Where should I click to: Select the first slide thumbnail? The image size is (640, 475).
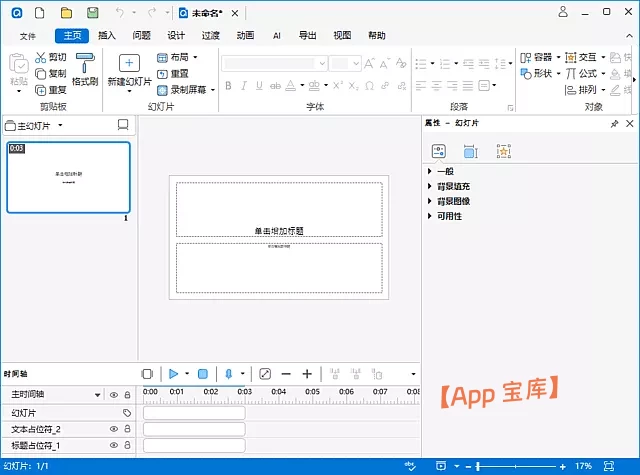(x=69, y=177)
